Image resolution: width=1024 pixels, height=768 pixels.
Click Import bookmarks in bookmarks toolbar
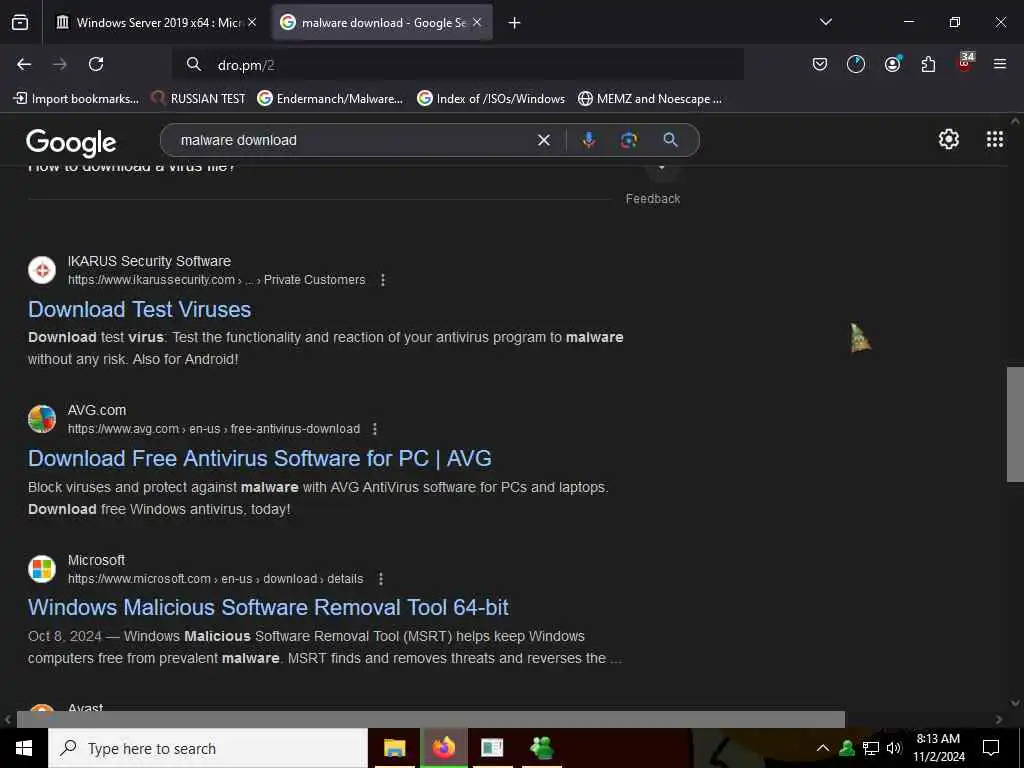[76, 99]
